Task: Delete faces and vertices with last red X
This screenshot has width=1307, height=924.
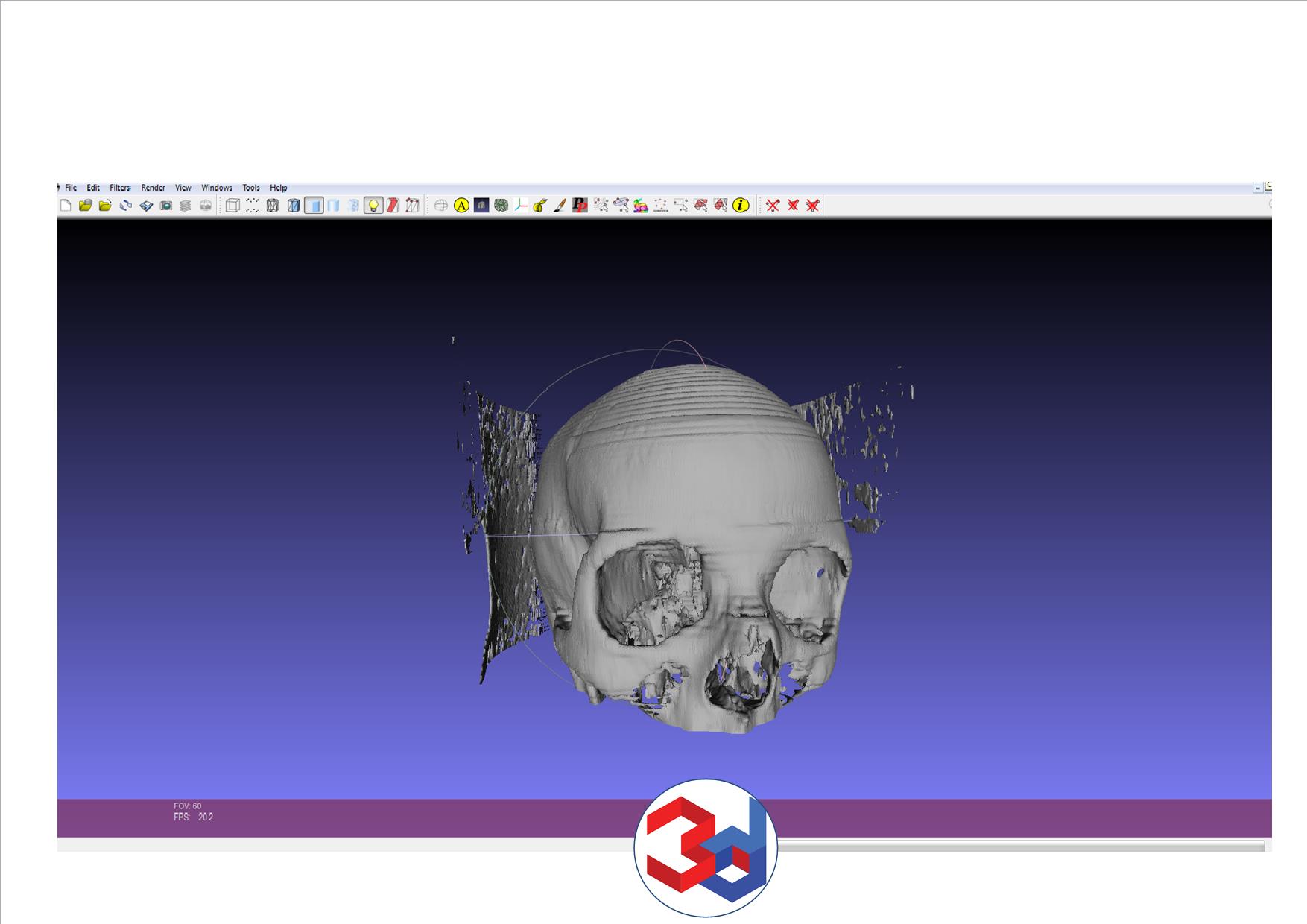Action: coord(813,206)
